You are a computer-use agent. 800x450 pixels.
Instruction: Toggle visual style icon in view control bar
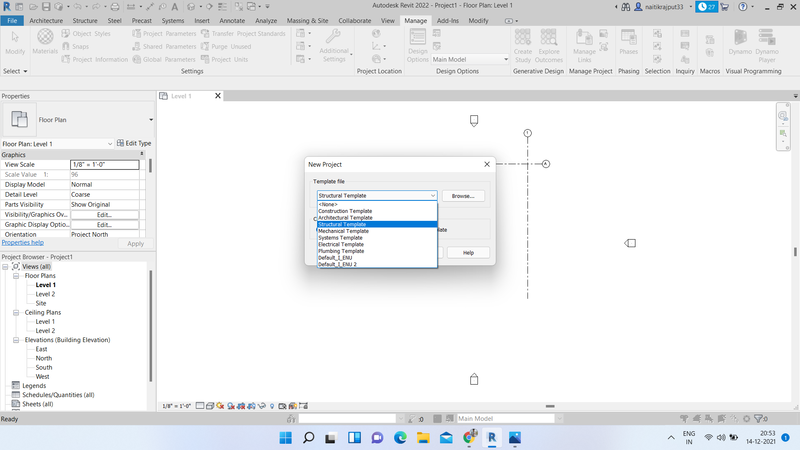coord(210,406)
